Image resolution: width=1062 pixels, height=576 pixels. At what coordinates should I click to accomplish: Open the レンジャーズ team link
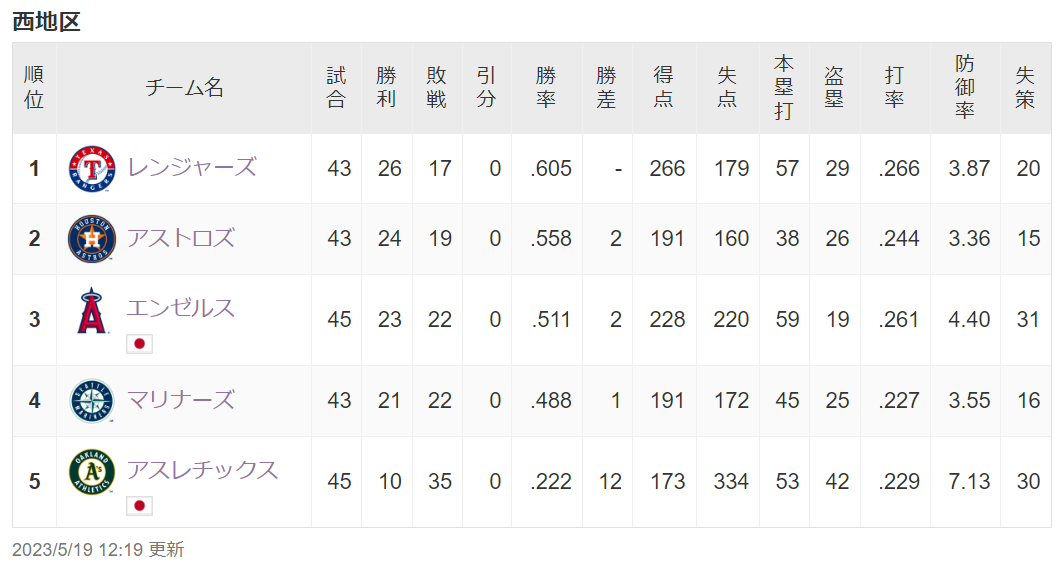191,167
